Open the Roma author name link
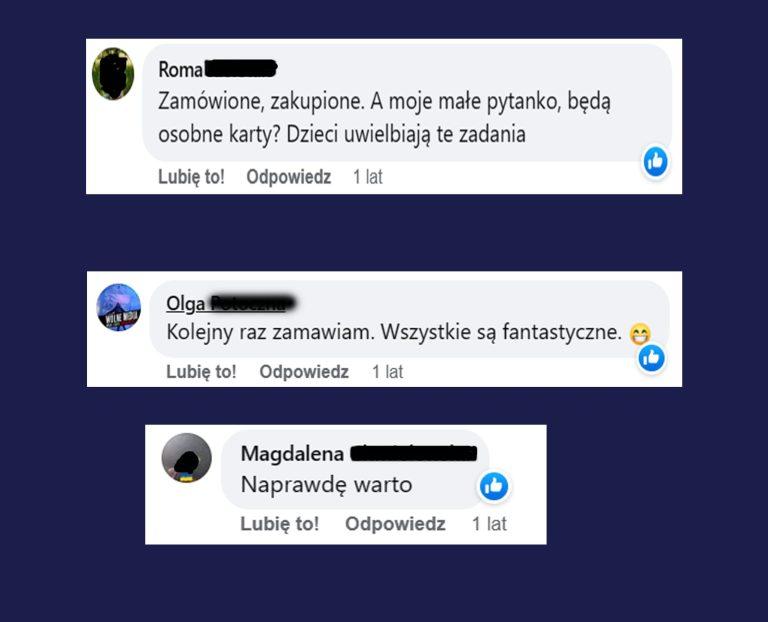Image resolution: width=768 pixels, height=622 pixels. click(217, 69)
